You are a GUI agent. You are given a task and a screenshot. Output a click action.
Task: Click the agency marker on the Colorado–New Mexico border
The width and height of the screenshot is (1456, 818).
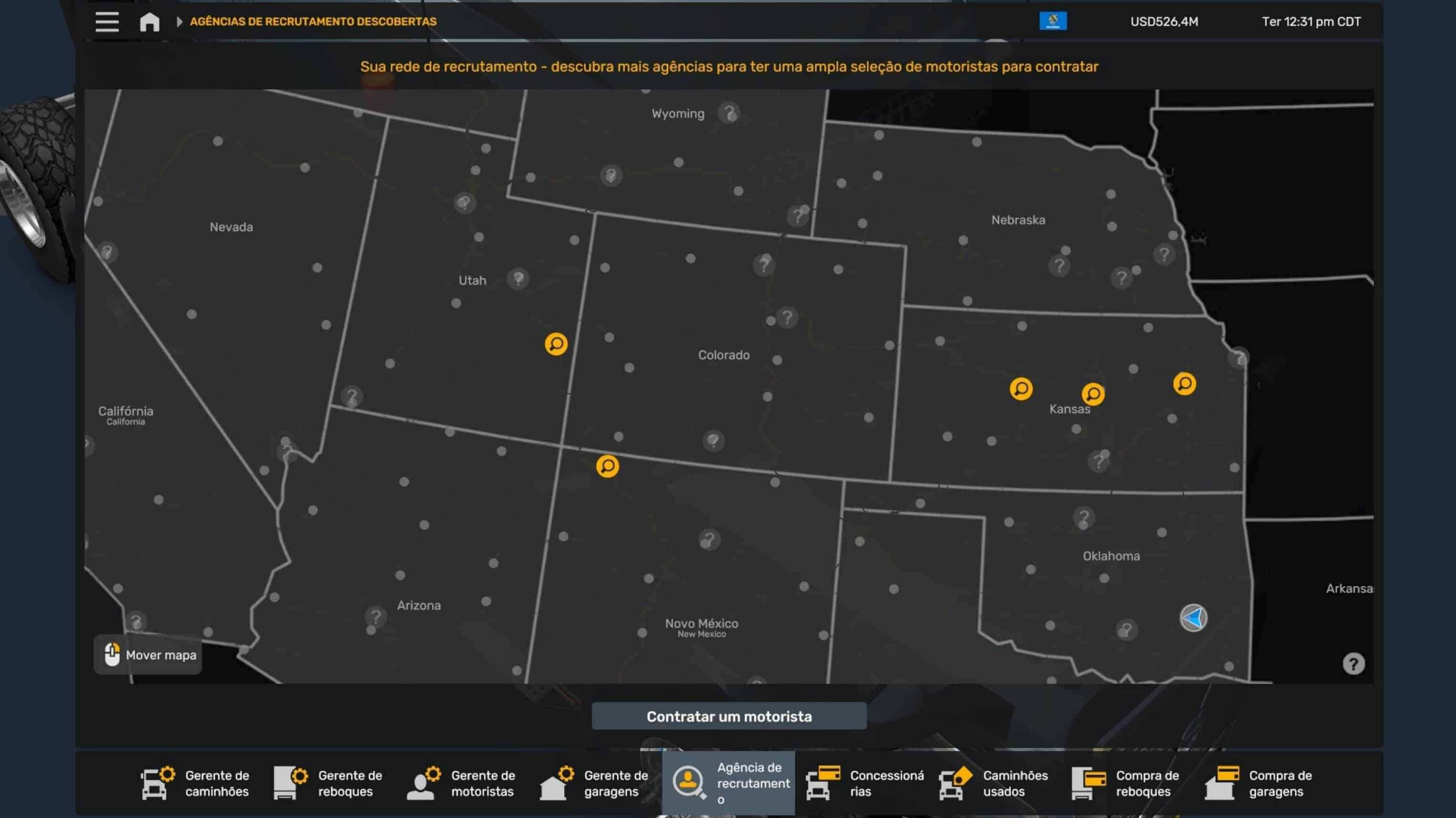pyautogui.click(x=607, y=466)
